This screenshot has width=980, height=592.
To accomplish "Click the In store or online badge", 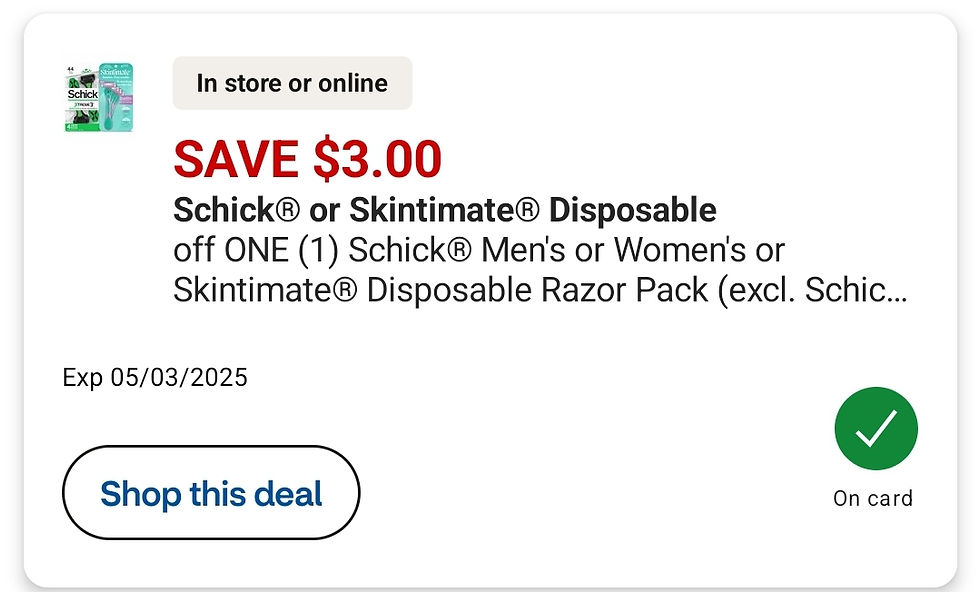I will coord(292,83).
